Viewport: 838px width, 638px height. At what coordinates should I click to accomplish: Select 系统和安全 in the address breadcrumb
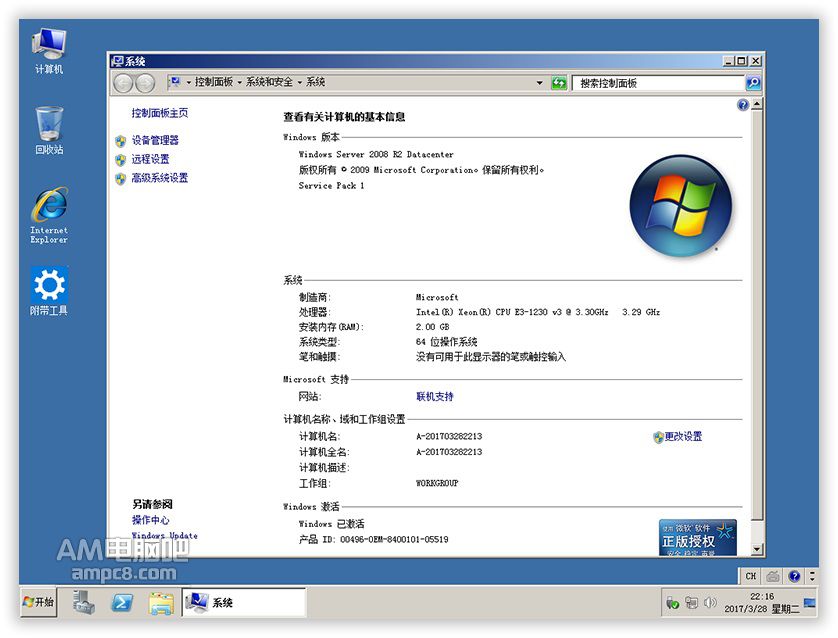[x=269, y=82]
